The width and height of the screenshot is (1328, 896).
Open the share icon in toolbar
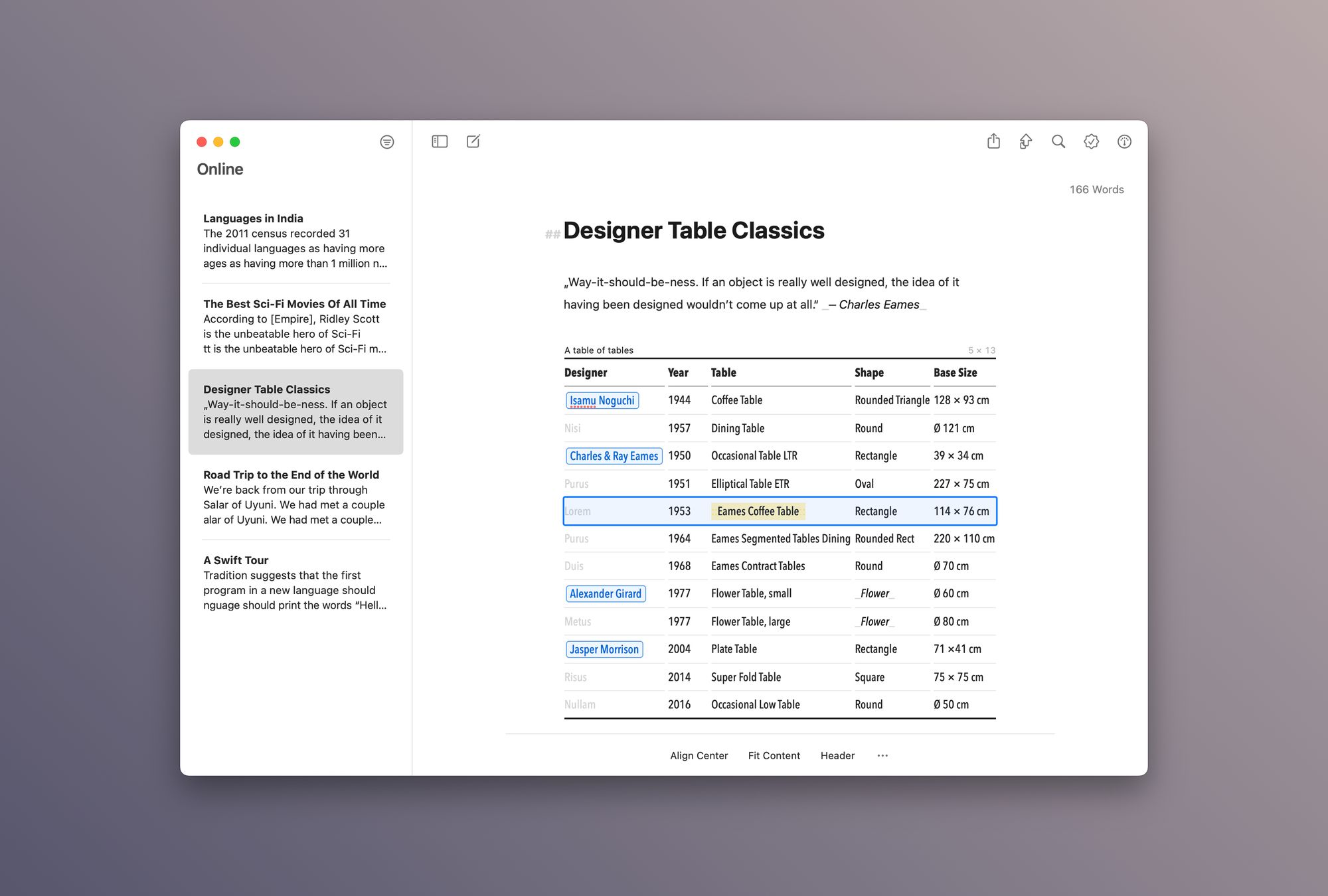pyautogui.click(x=993, y=141)
